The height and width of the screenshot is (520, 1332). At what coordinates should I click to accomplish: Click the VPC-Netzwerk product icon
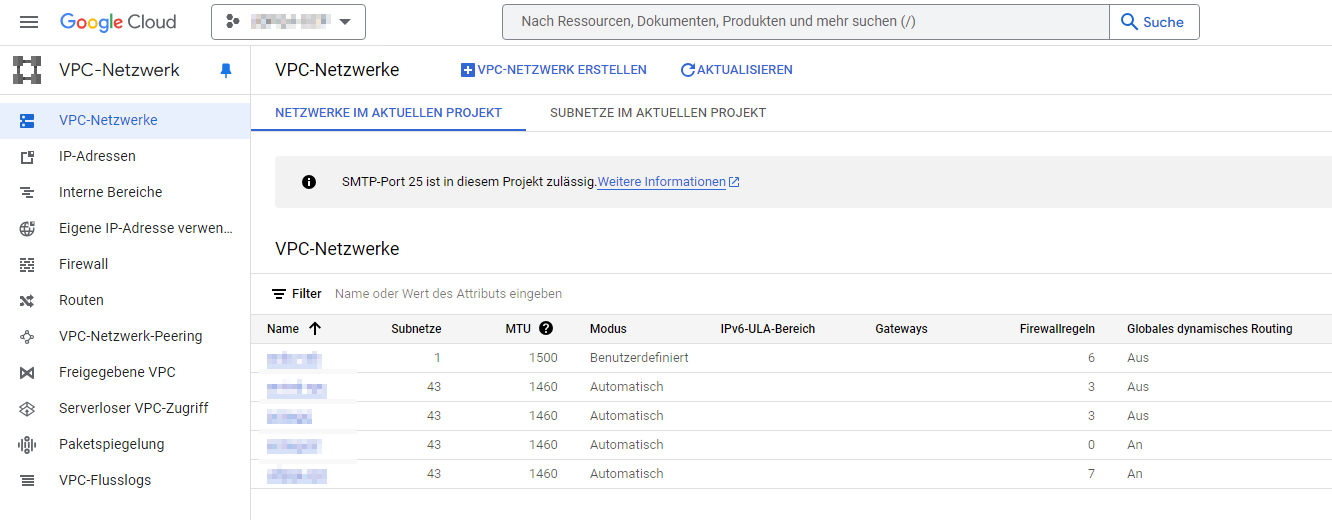coord(27,70)
